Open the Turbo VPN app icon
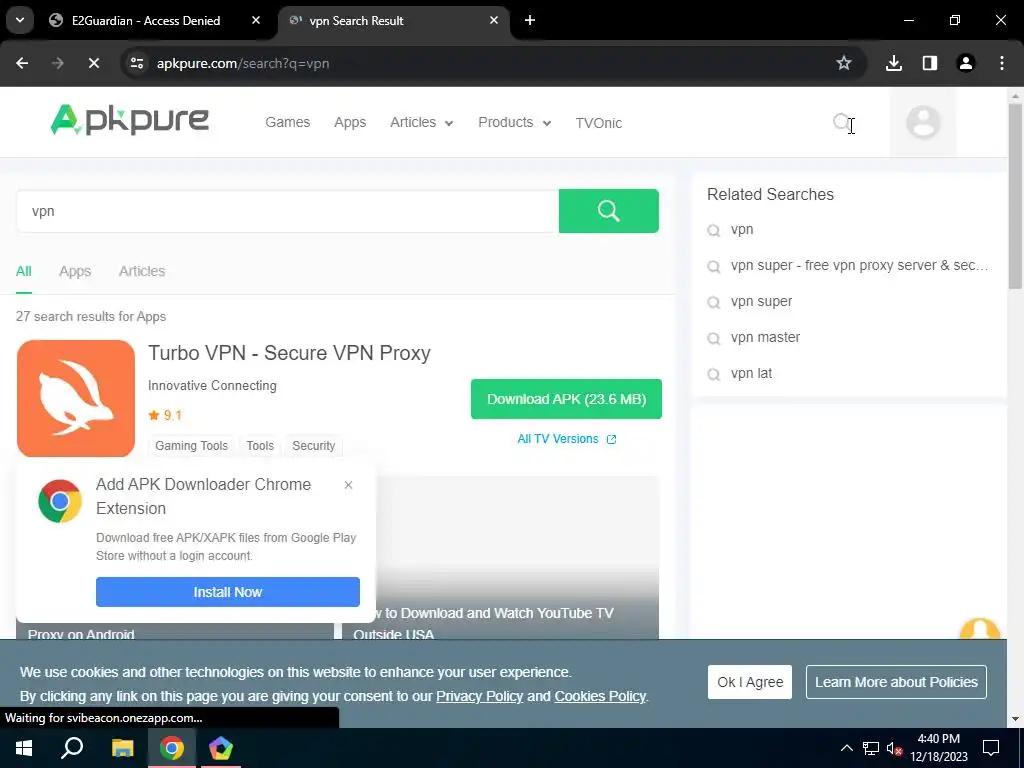 tap(76, 398)
